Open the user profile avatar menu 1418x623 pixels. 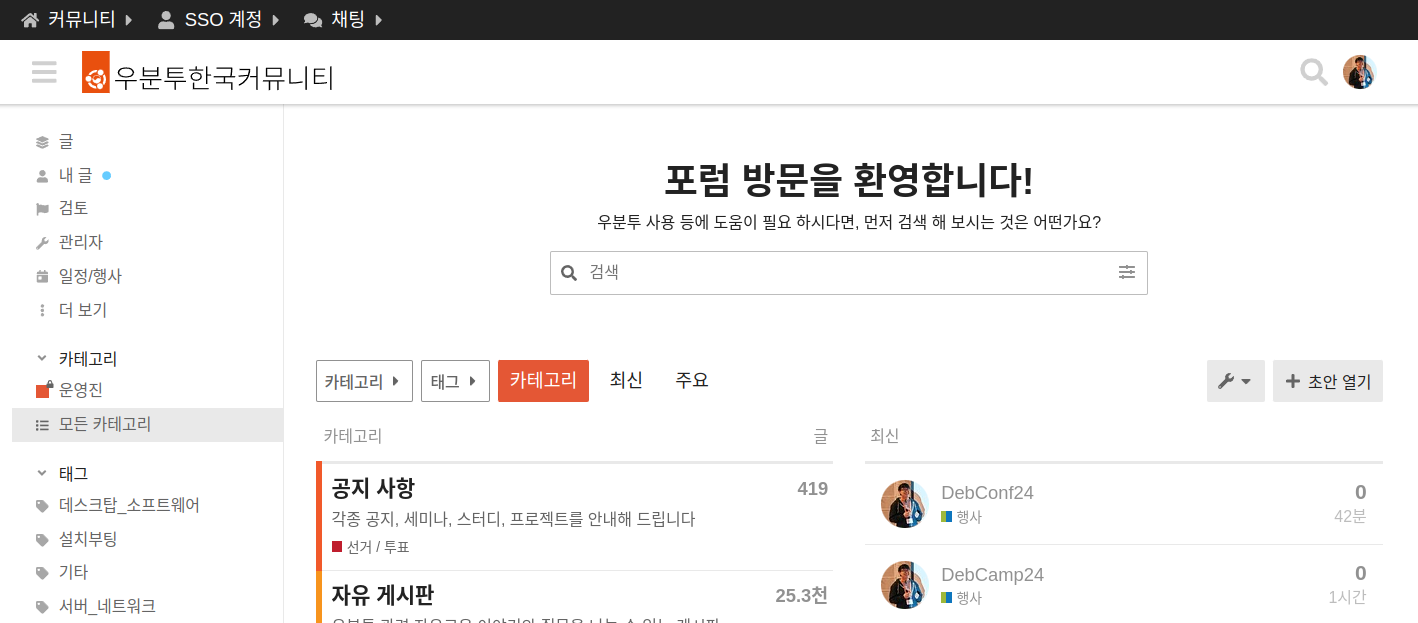pyautogui.click(x=1359, y=72)
